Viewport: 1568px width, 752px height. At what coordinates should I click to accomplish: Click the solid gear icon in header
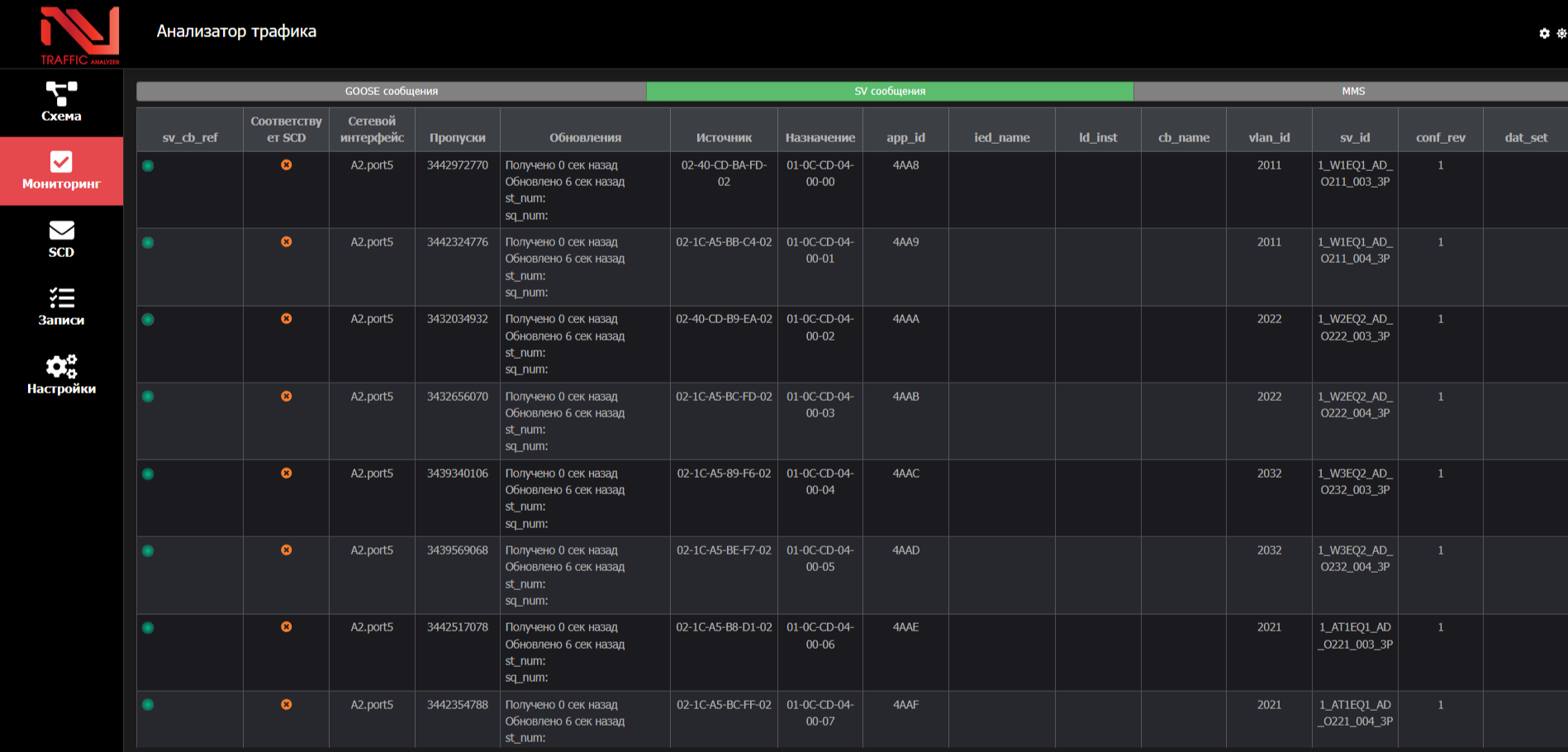(1544, 33)
